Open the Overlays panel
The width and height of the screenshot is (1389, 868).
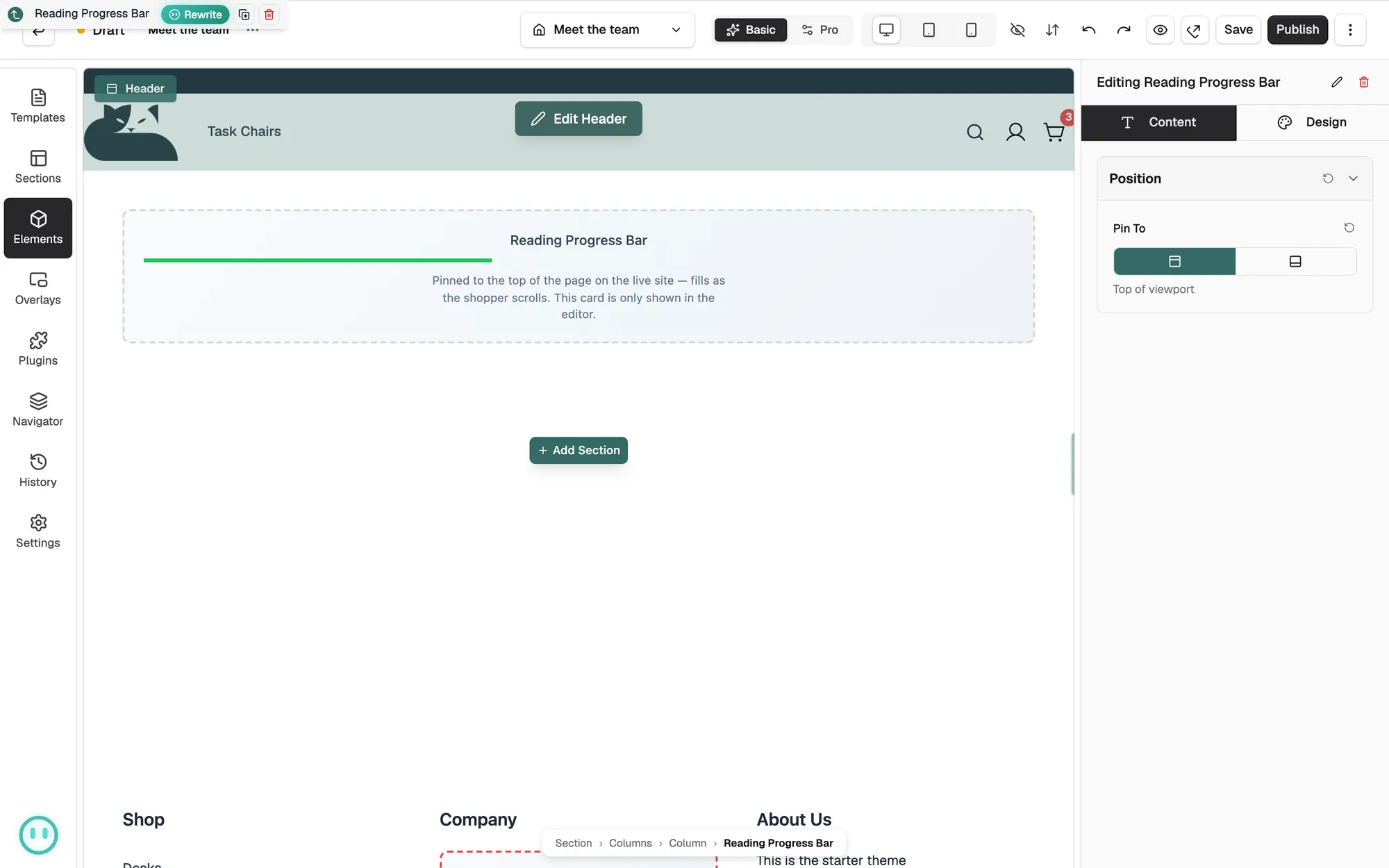click(38, 289)
